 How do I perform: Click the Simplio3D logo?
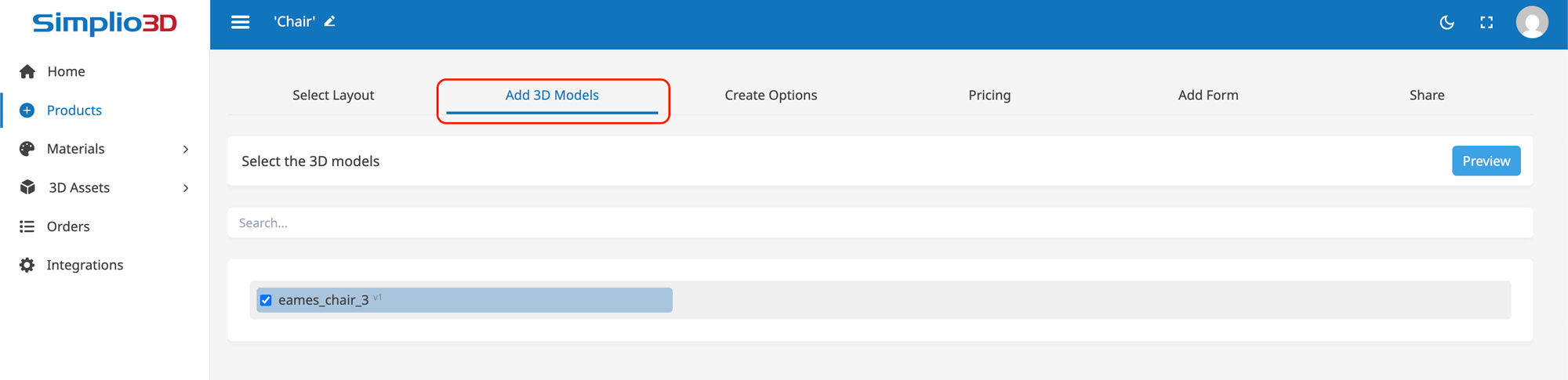(x=104, y=24)
